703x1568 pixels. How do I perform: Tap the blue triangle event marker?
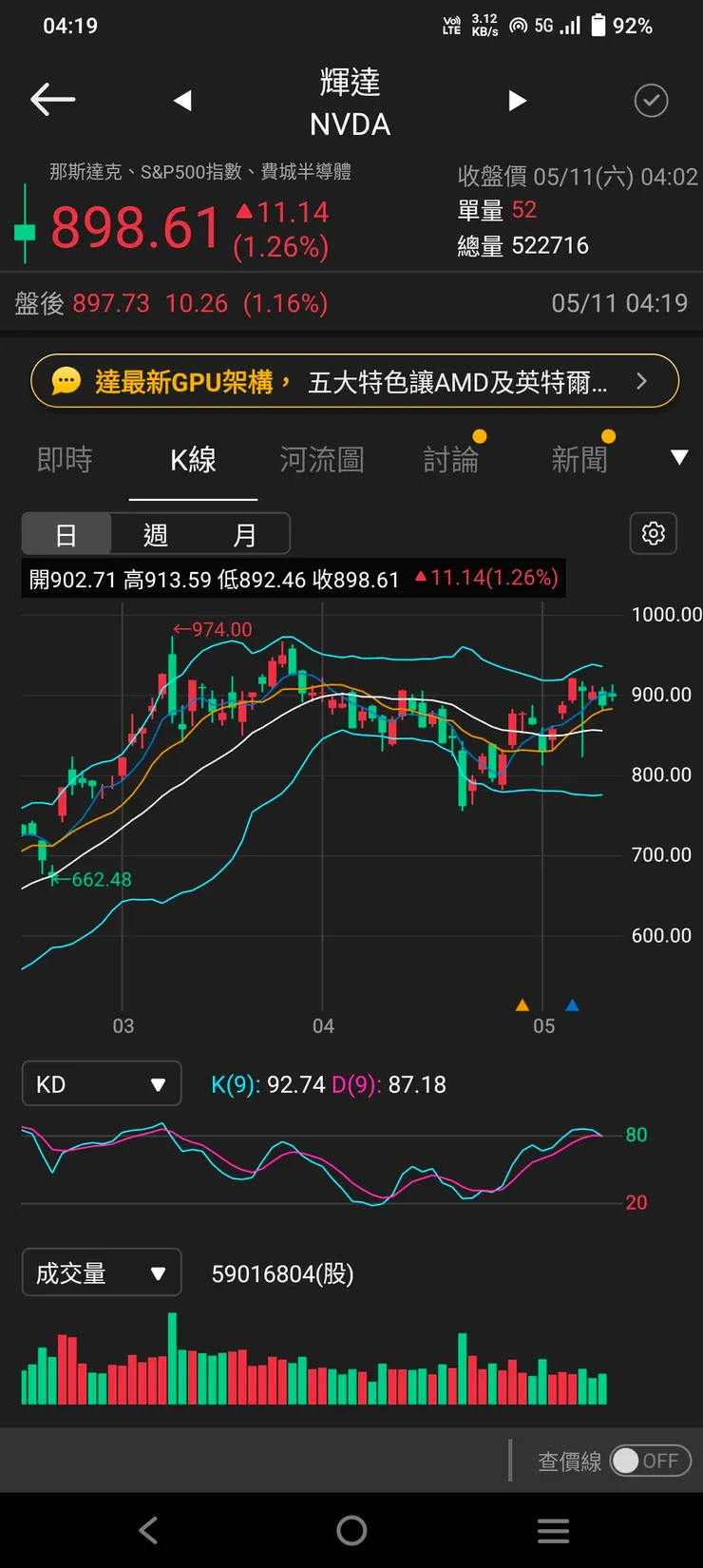(x=572, y=1004)
